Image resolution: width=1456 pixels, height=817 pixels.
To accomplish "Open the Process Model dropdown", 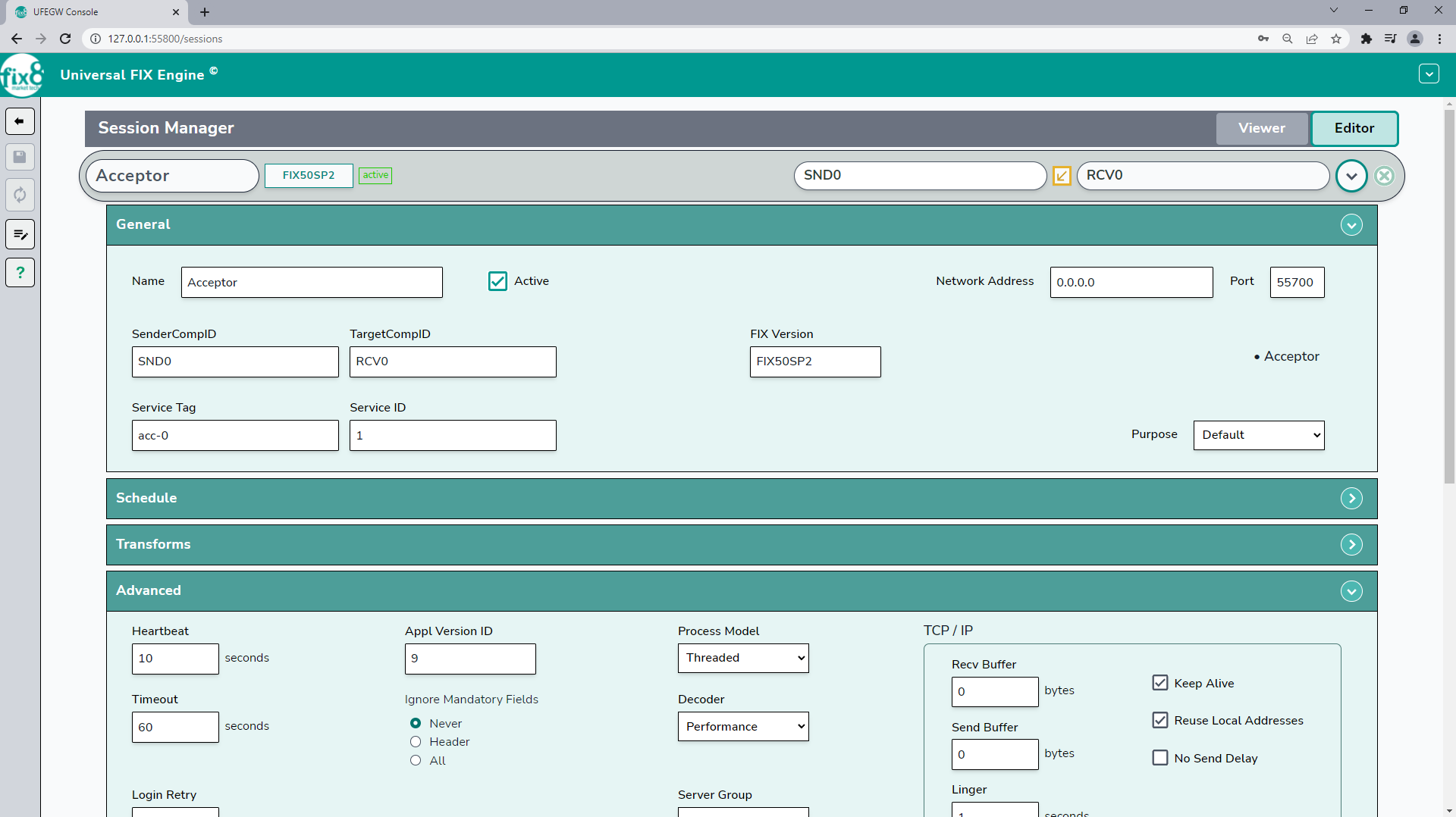I will (x=743, y=658).
